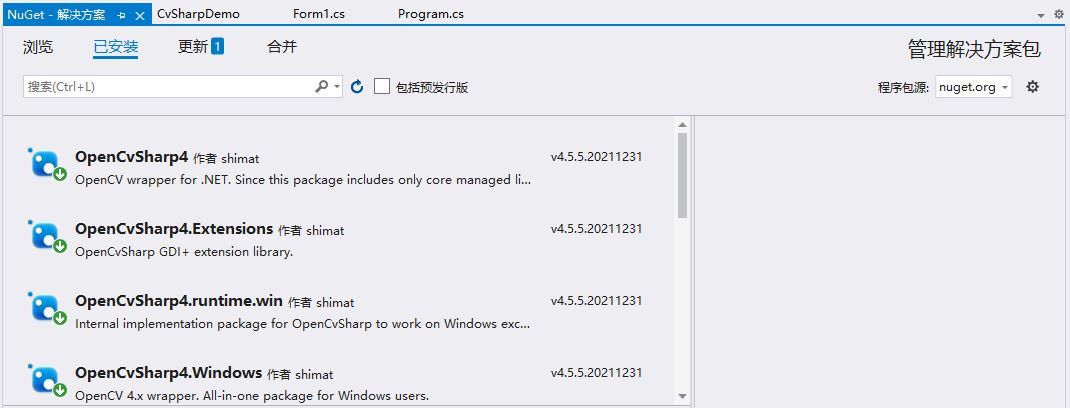Click the OpenCvSharp4.Extensions package icon
The image size is (1070, 408).
coord(46,236)
